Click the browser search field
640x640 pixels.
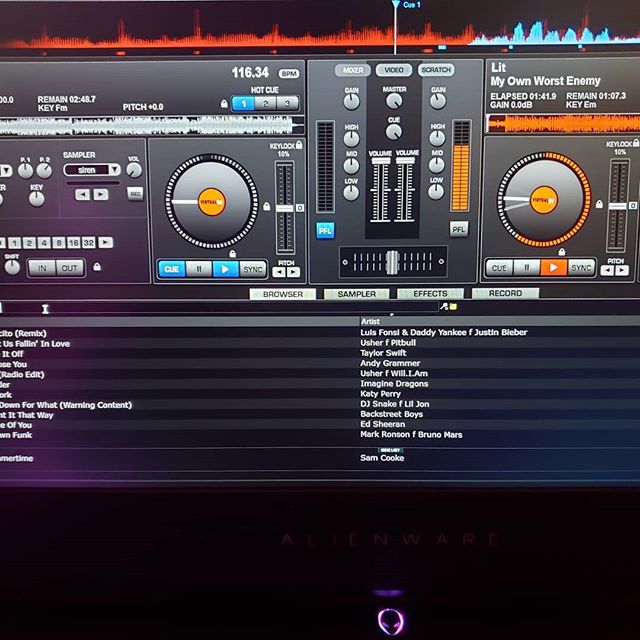tap(220, 308)
